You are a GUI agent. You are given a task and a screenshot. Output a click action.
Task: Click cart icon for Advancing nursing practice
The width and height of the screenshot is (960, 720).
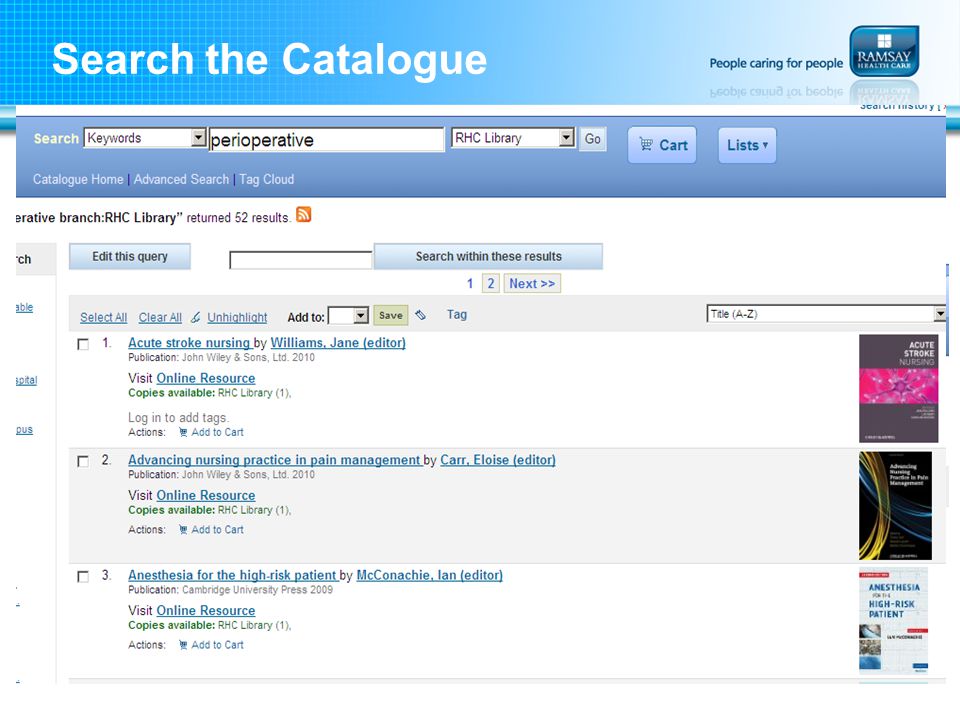[182, 530]
